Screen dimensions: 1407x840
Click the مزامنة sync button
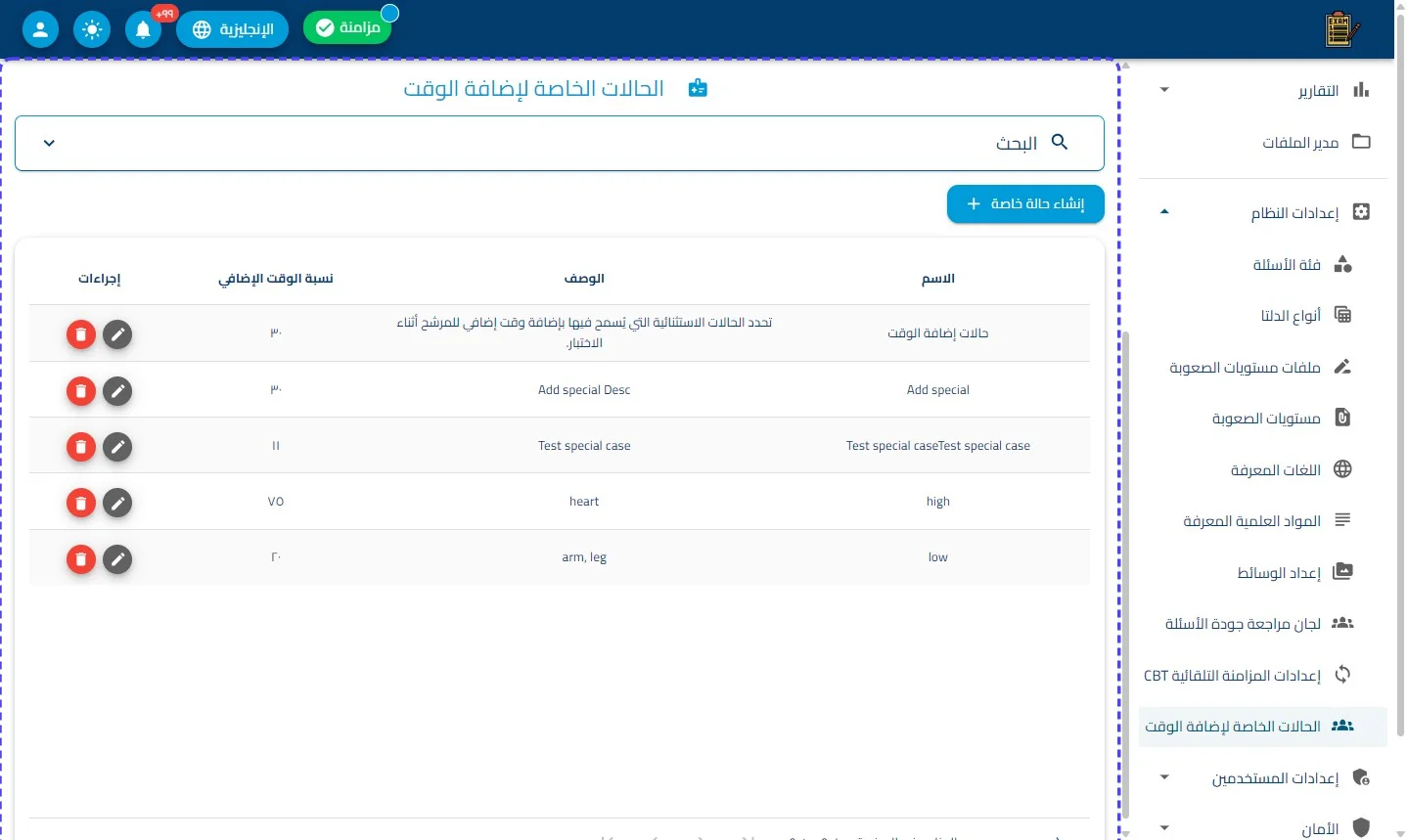pos(347,27)
